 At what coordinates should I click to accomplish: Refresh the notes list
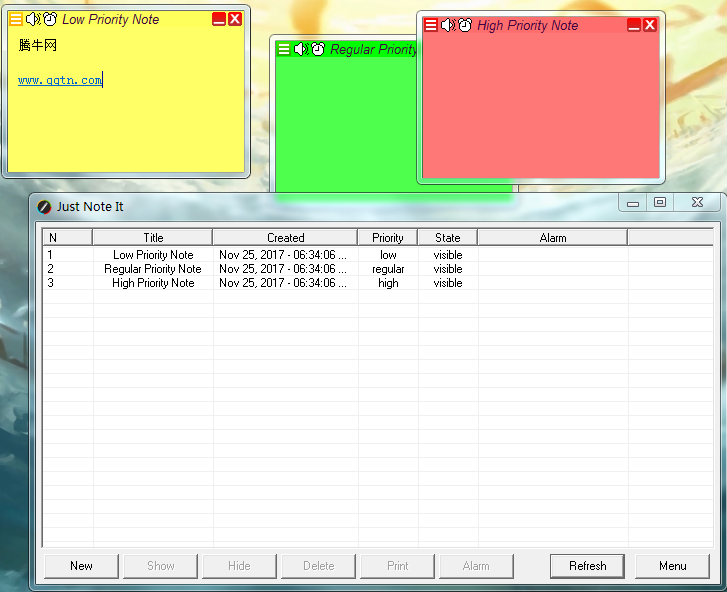[x=587, y=566]
